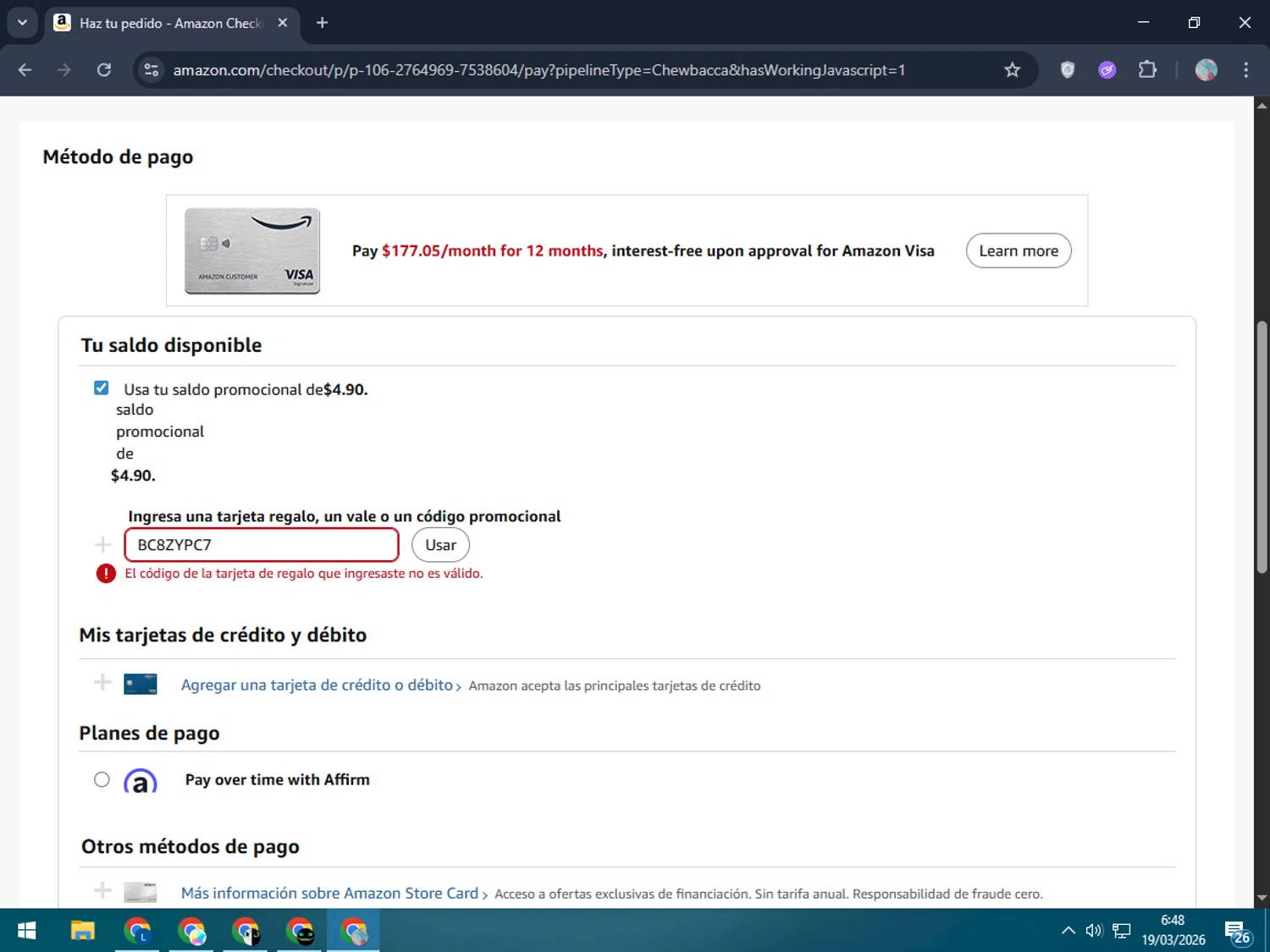This screenshot has width=1270, height=952.
Task: Click the error text about invalid gift code
Action: 304,574
